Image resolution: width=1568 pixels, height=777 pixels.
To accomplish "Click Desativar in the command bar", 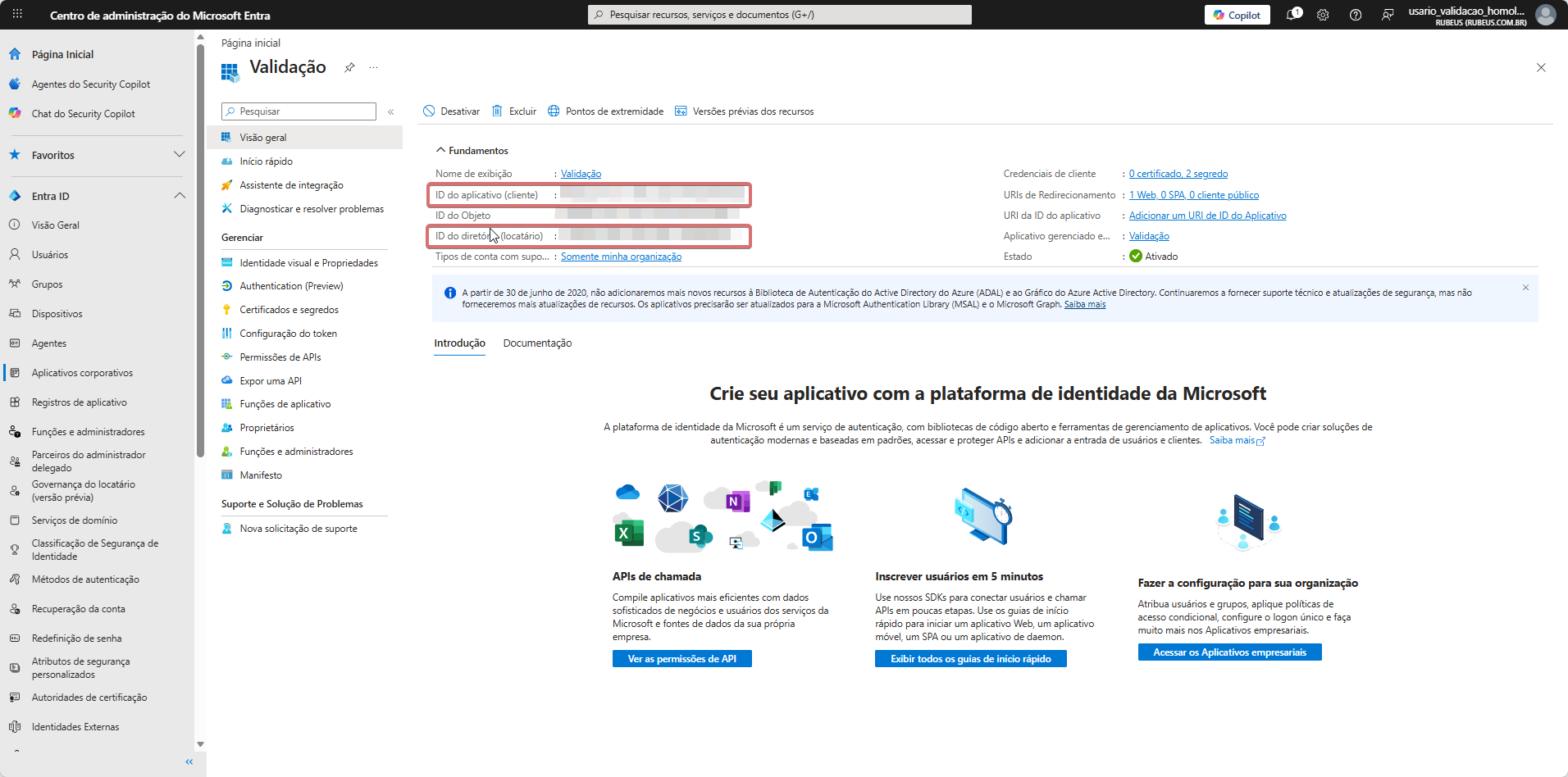I will pos(451,111).
